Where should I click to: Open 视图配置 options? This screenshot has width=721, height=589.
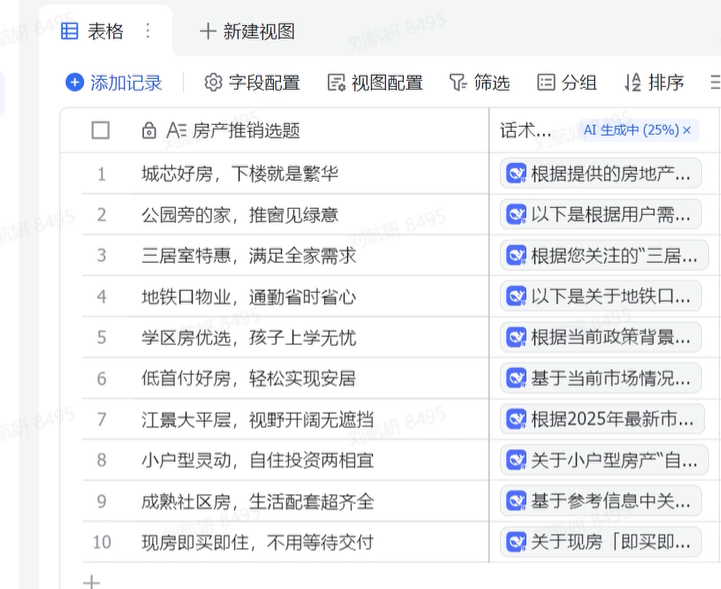click(375, 83)
